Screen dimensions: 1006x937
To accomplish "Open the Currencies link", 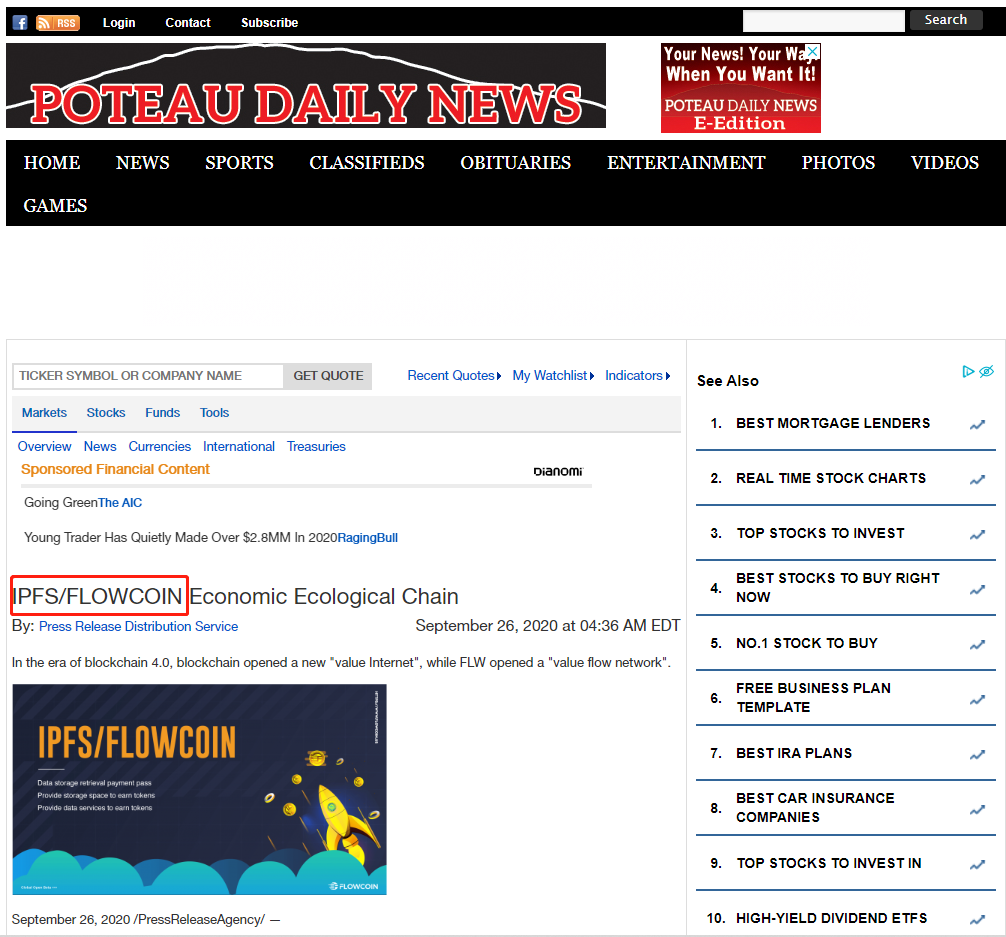I will pos(160,447).
